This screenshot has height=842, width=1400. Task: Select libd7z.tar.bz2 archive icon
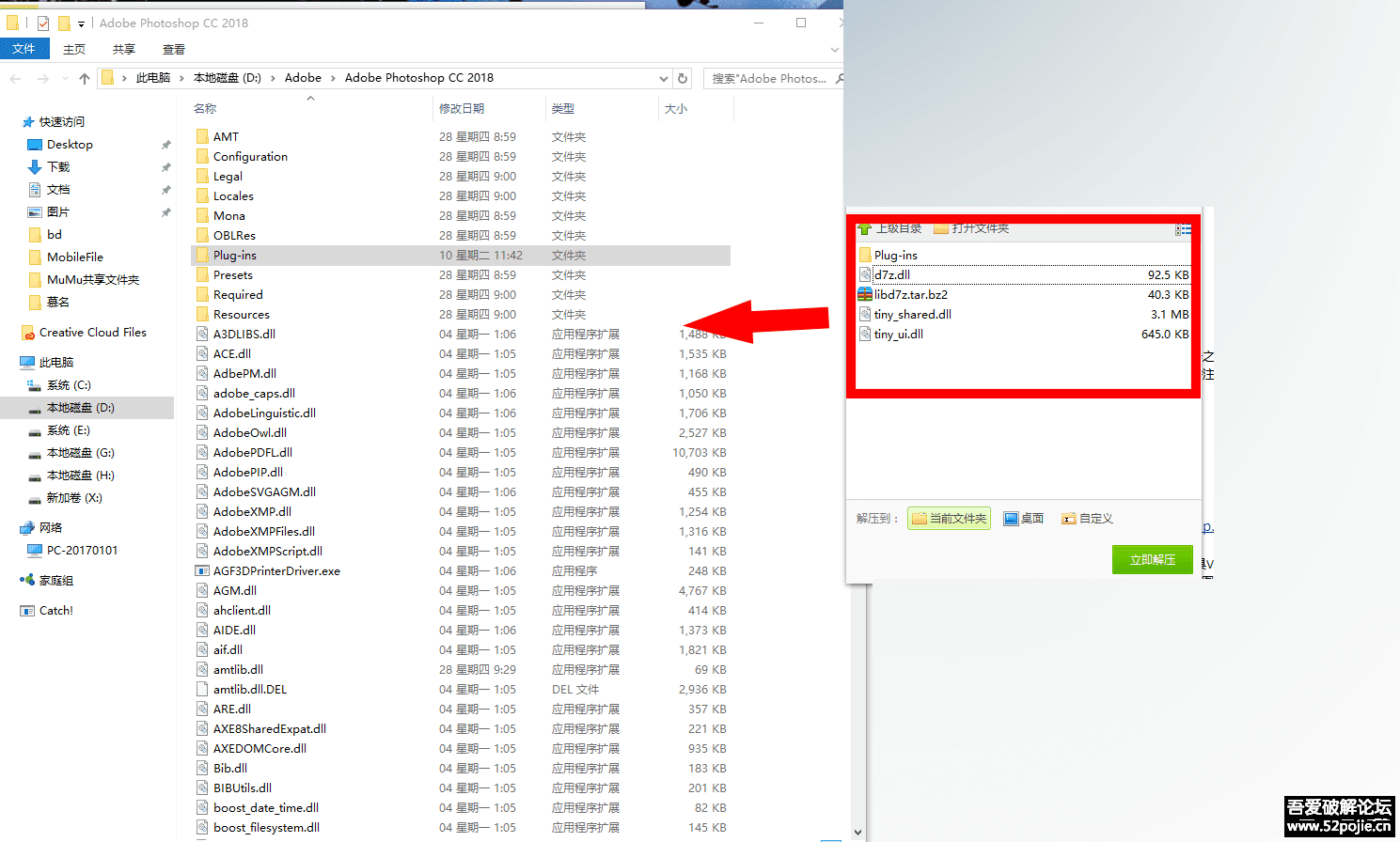point(865,295)
